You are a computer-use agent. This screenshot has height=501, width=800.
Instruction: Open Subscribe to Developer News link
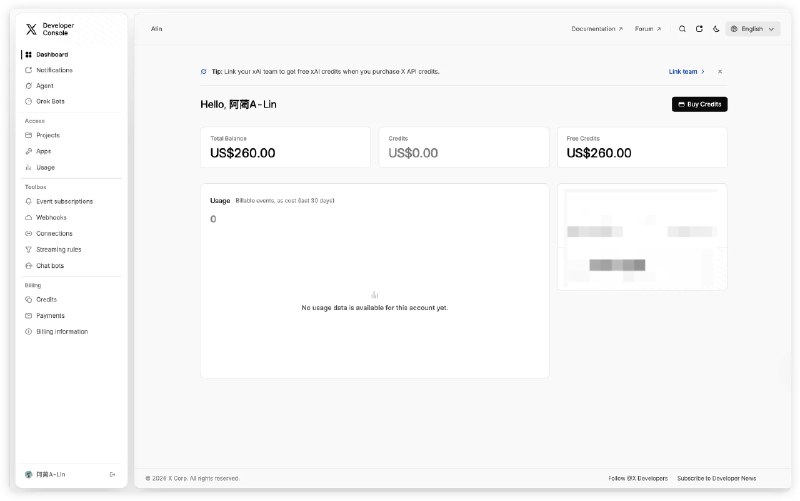pyautogui.click(x=716, y=479)
